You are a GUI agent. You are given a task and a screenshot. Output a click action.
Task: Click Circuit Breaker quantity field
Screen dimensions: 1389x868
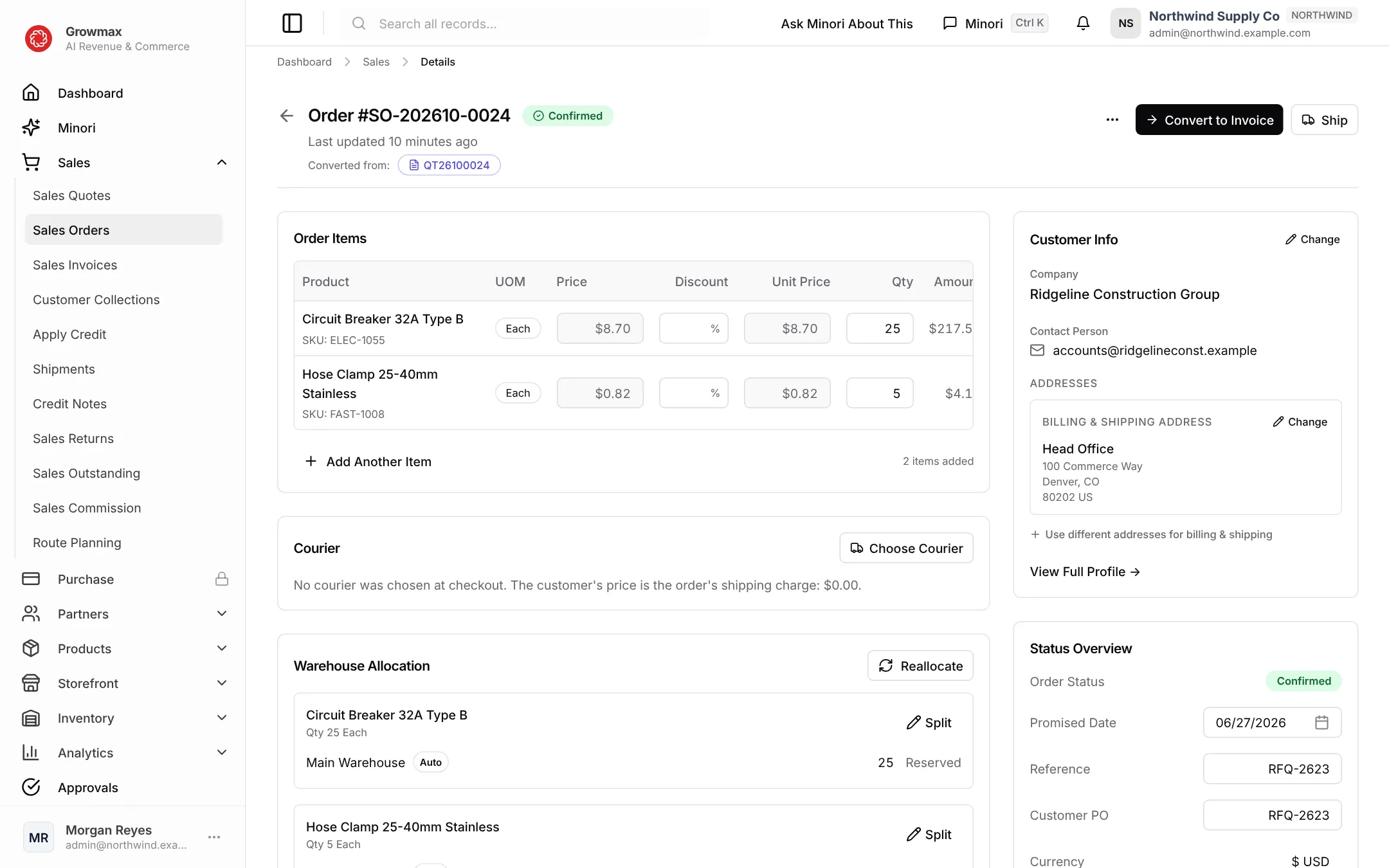coord(880,329)
